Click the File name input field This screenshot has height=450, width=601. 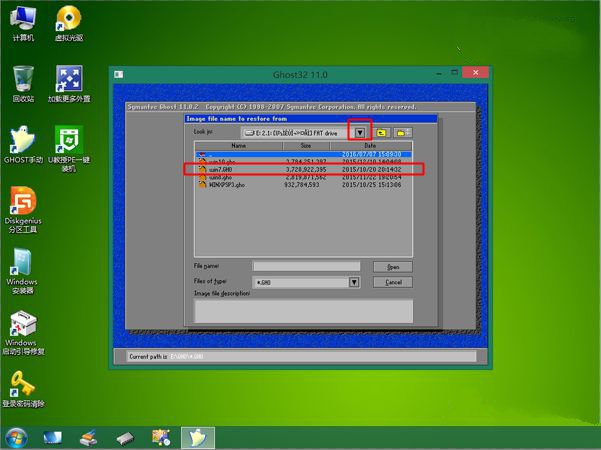click(306, 266)
